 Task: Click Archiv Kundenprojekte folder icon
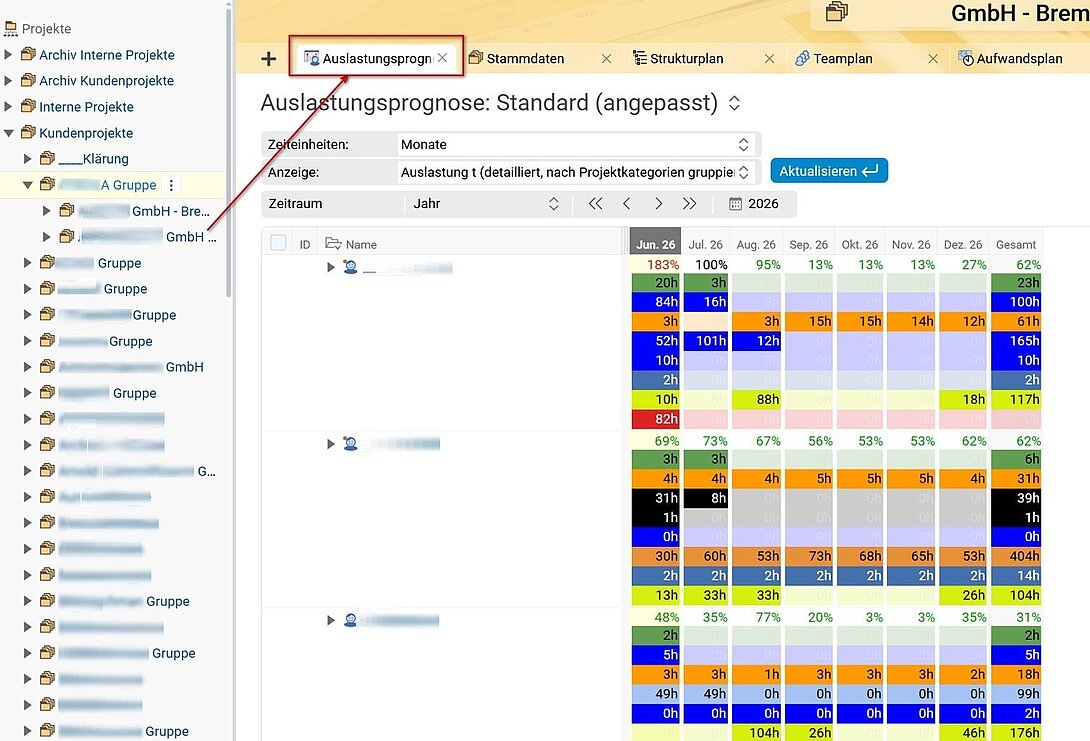pyautogui.click(x=28, y=80)
